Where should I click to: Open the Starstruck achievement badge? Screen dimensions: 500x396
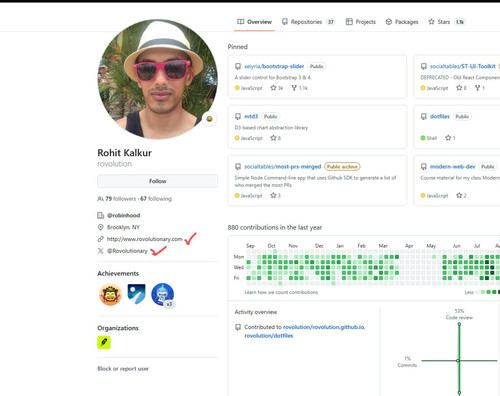click(x=110, y=294)
